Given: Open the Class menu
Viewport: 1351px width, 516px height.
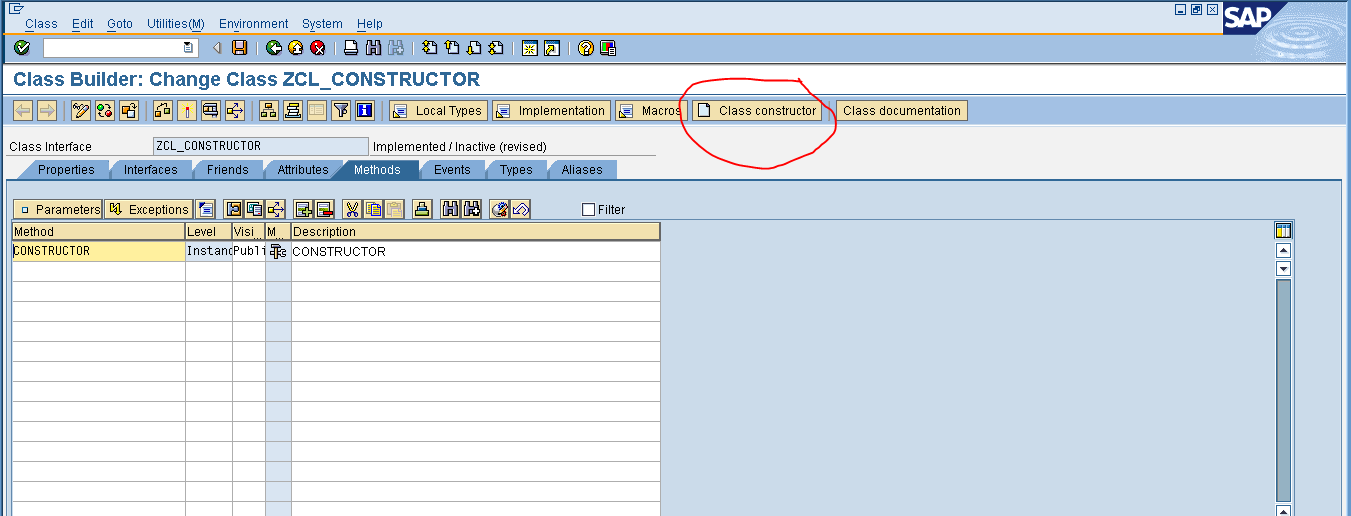Looking at the screenshot, I should (x=41, y=24).
